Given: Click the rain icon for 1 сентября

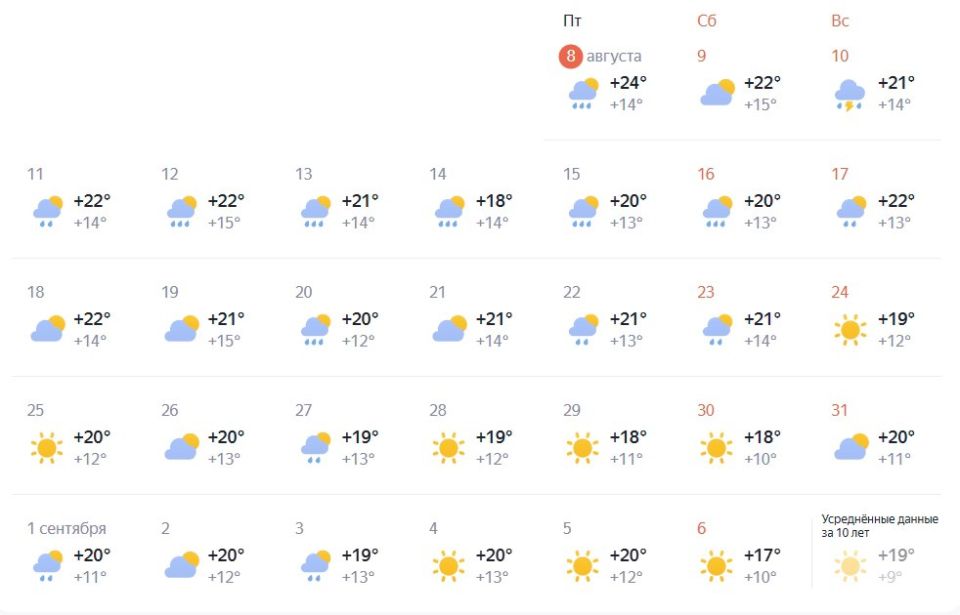Looking at the screenshot, I should [47, 565].
